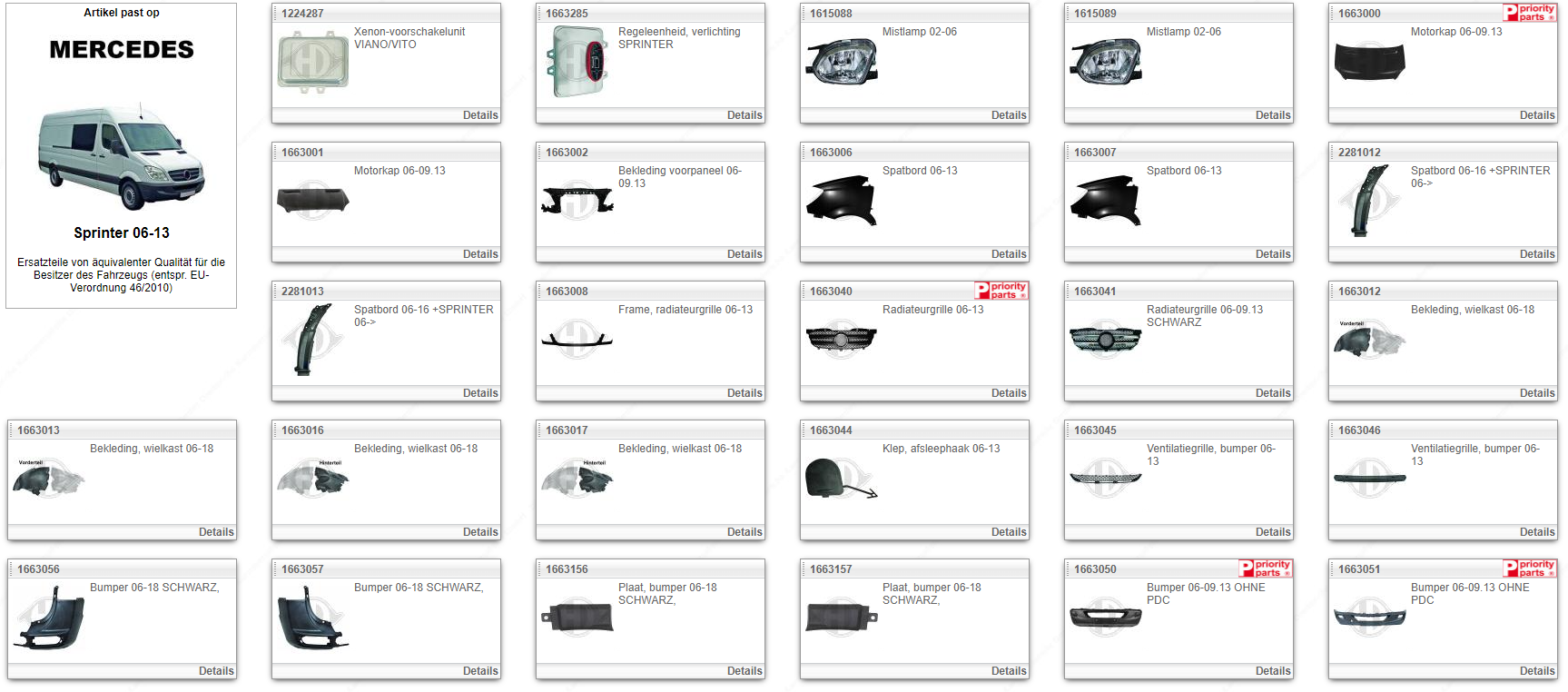The height and width of the screenshot is (692, 1568).
Task: View the Bekleding wielkast 1663013 image
Action: point(49,479)
